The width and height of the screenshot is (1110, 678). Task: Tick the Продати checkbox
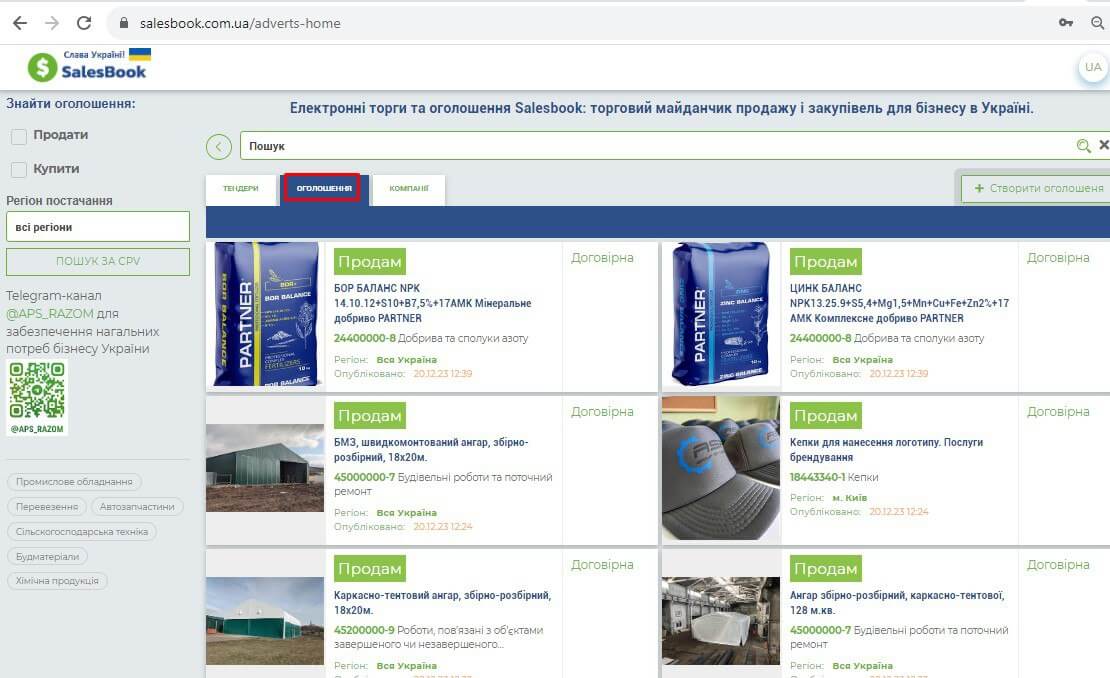point(19,136)
